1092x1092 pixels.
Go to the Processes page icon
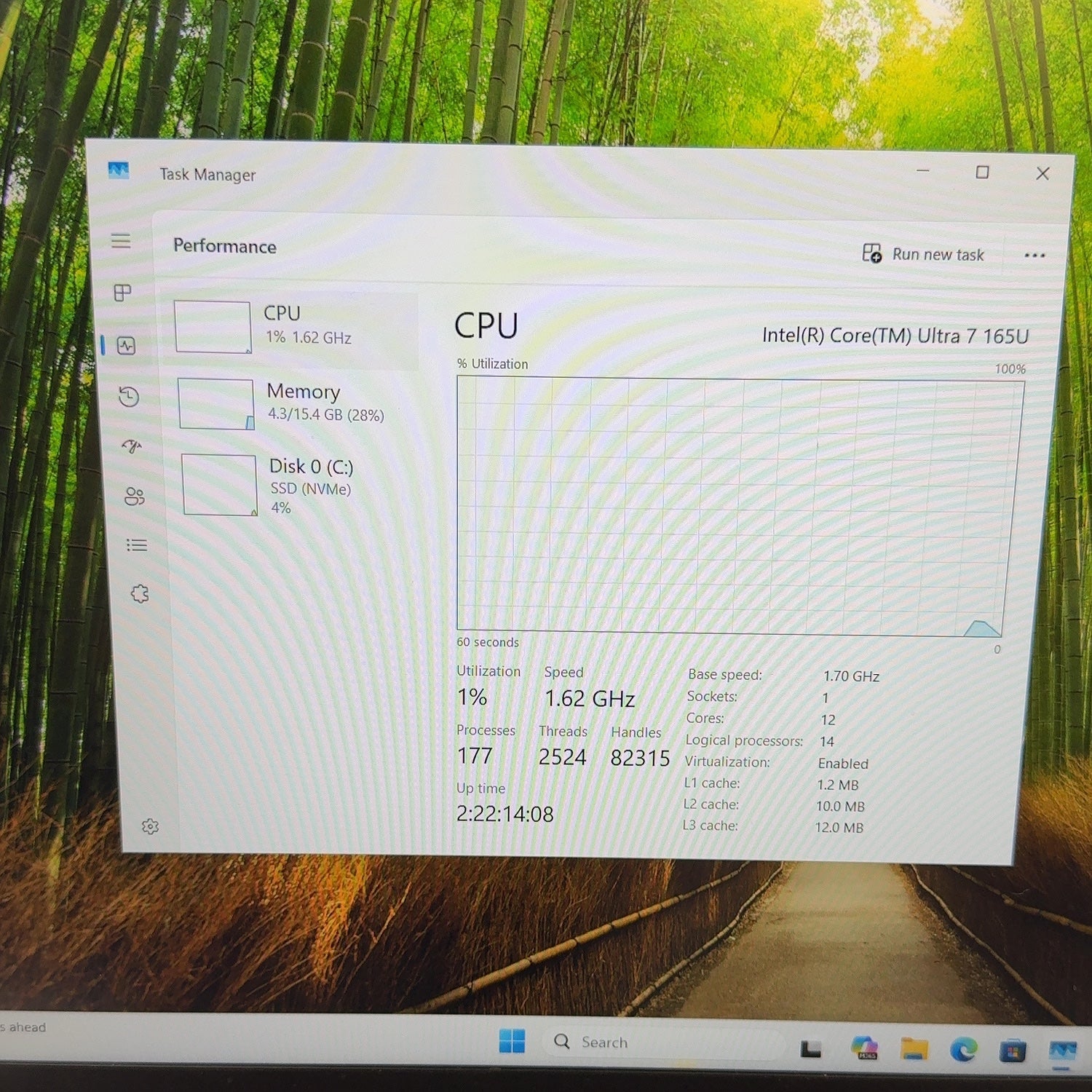[x=122, y=293]
